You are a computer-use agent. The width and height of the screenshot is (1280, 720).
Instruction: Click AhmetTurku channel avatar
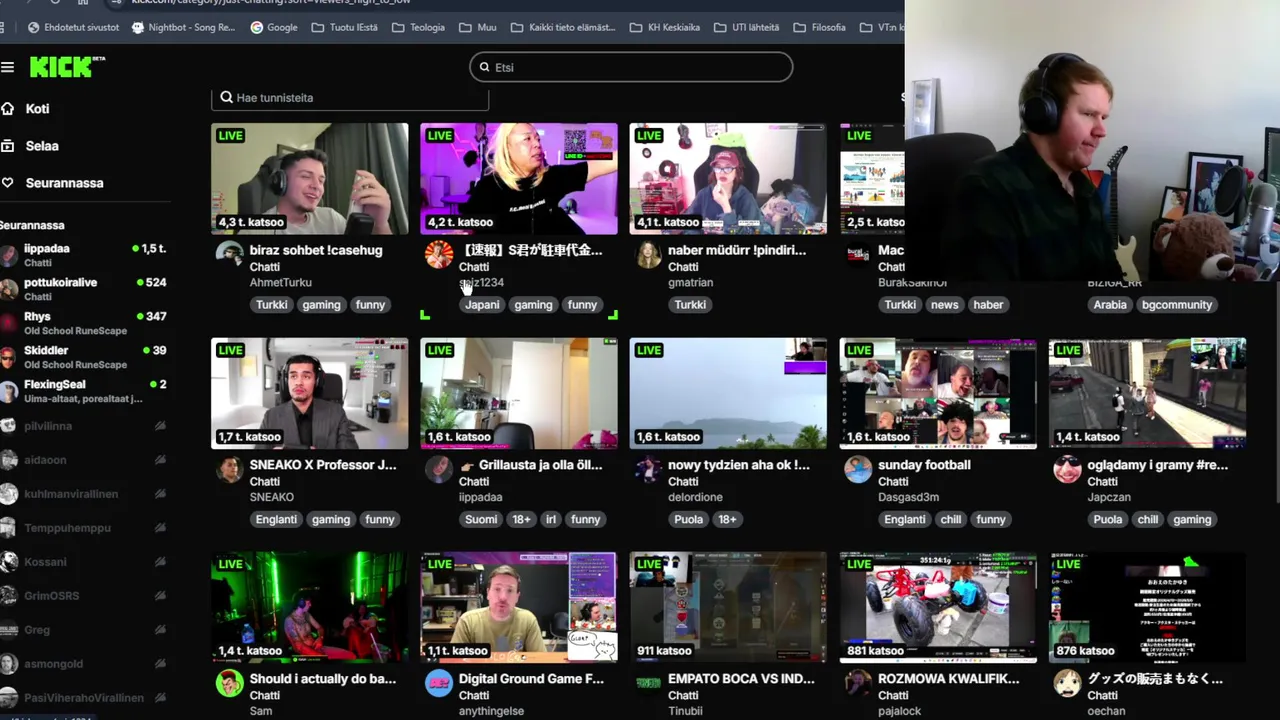click(x=230, y=255)
